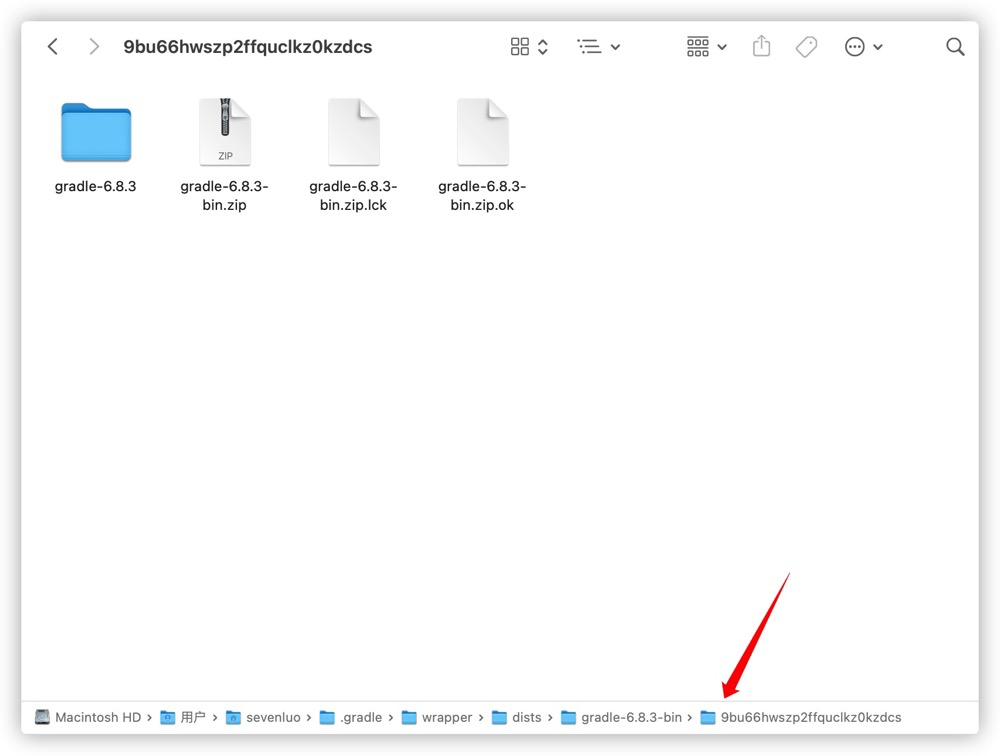Screen dimensions: 1000x756
Task: Navigate to .gradle in path bar
Action: tap(351, 717)
